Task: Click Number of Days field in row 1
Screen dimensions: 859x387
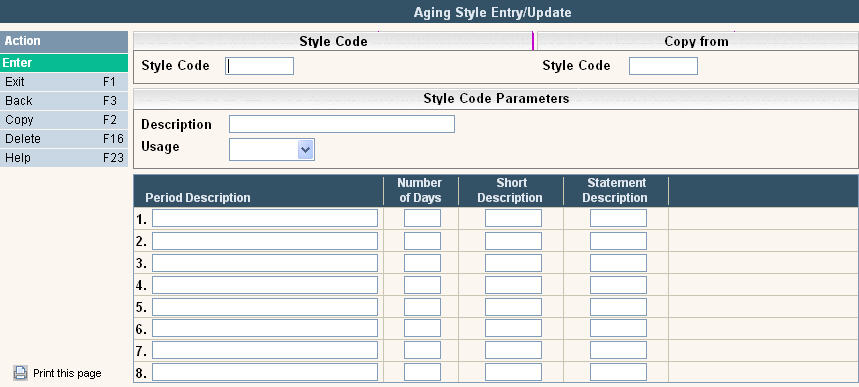Action: click(422, 218)
